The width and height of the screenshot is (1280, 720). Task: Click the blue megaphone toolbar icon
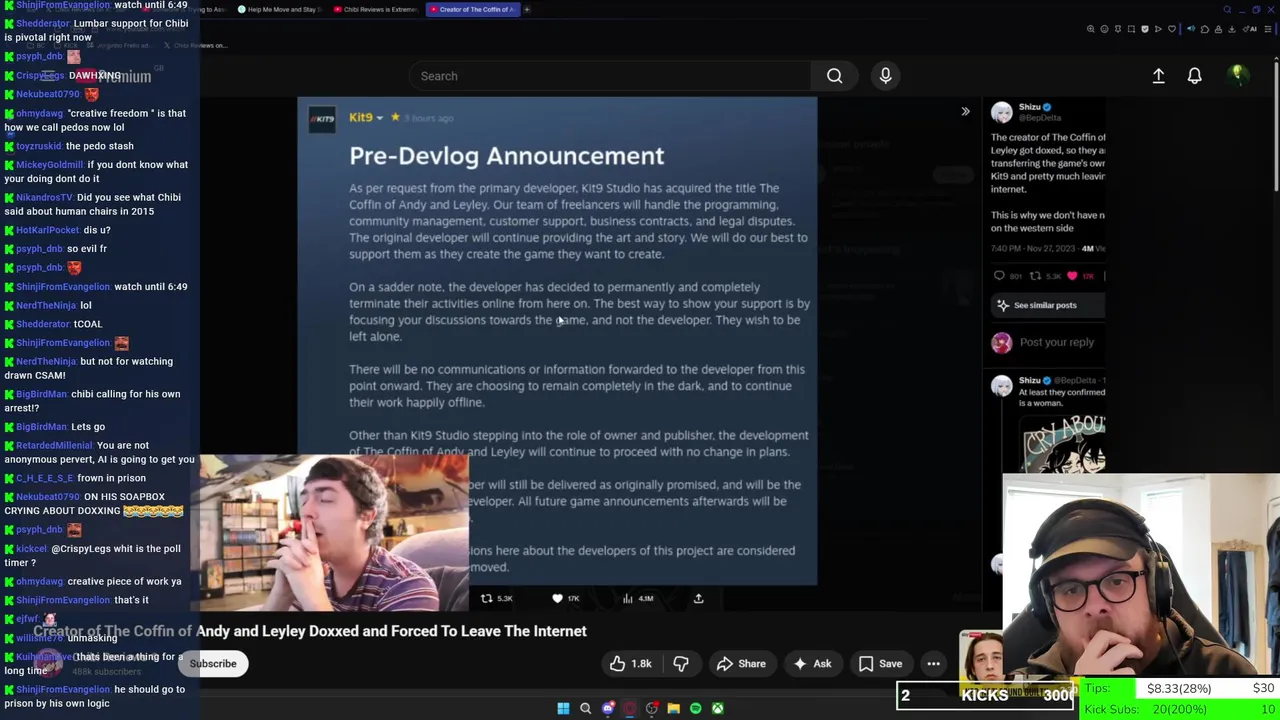click(x=1191, y=29)
